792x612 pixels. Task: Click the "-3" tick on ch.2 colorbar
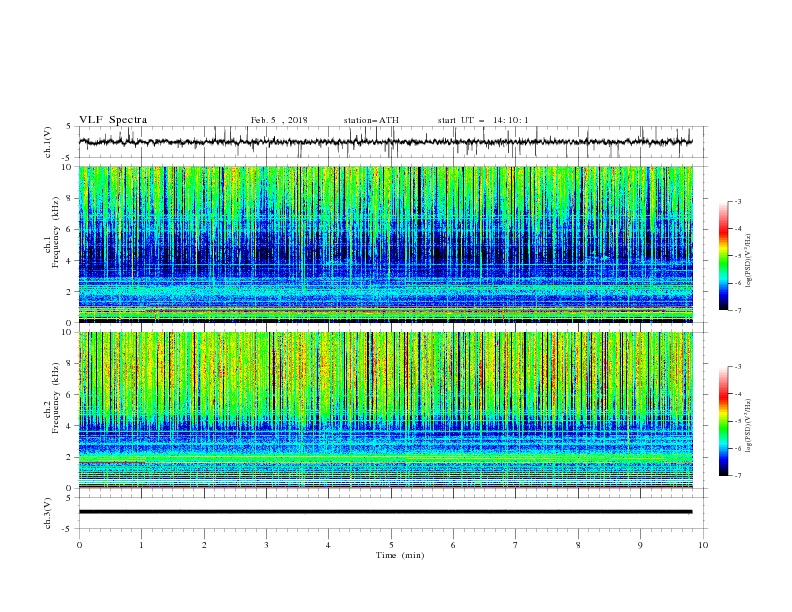738,367
